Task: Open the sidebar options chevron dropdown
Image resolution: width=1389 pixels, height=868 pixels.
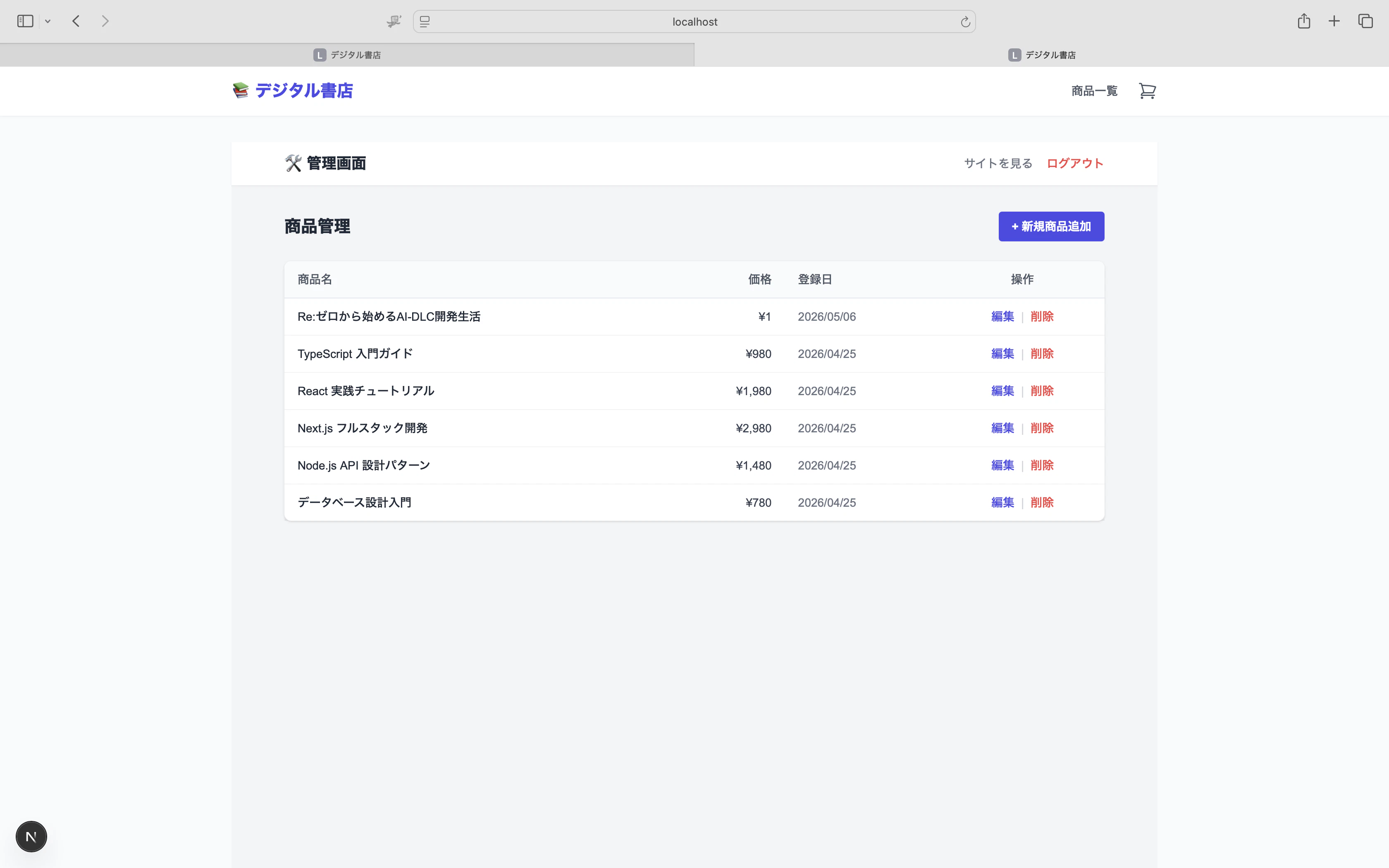Action: click(x=48, y=21)
